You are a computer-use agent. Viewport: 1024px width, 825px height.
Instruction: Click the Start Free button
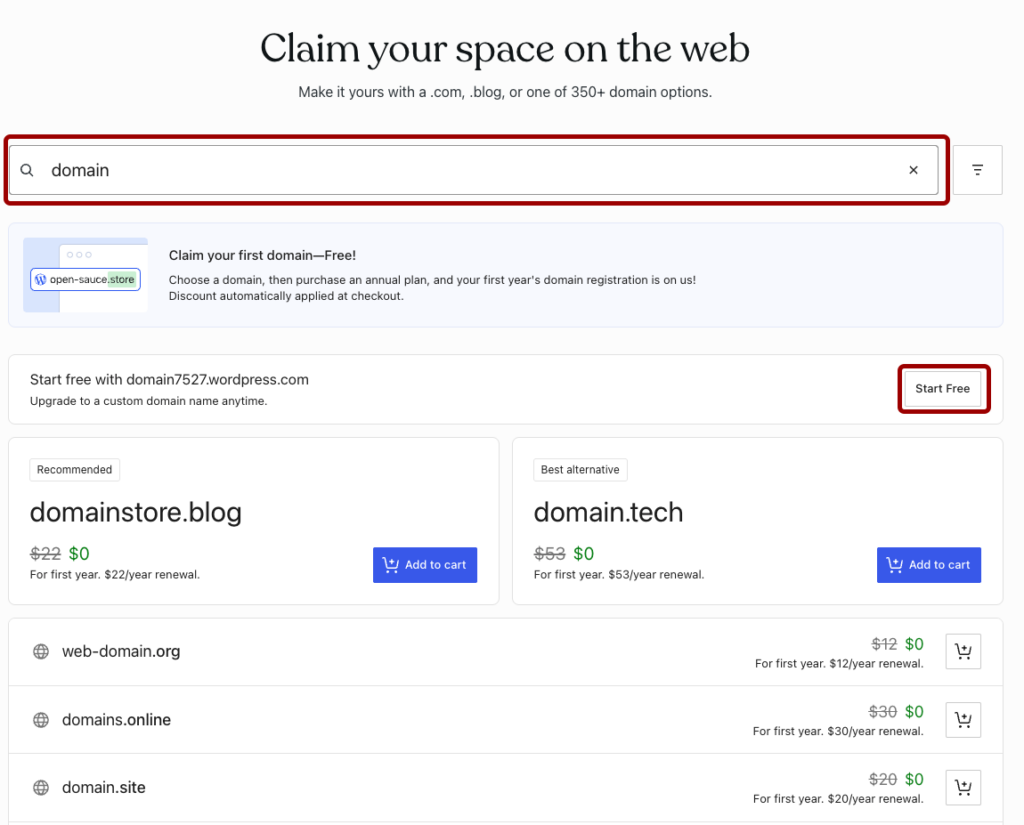942,389
